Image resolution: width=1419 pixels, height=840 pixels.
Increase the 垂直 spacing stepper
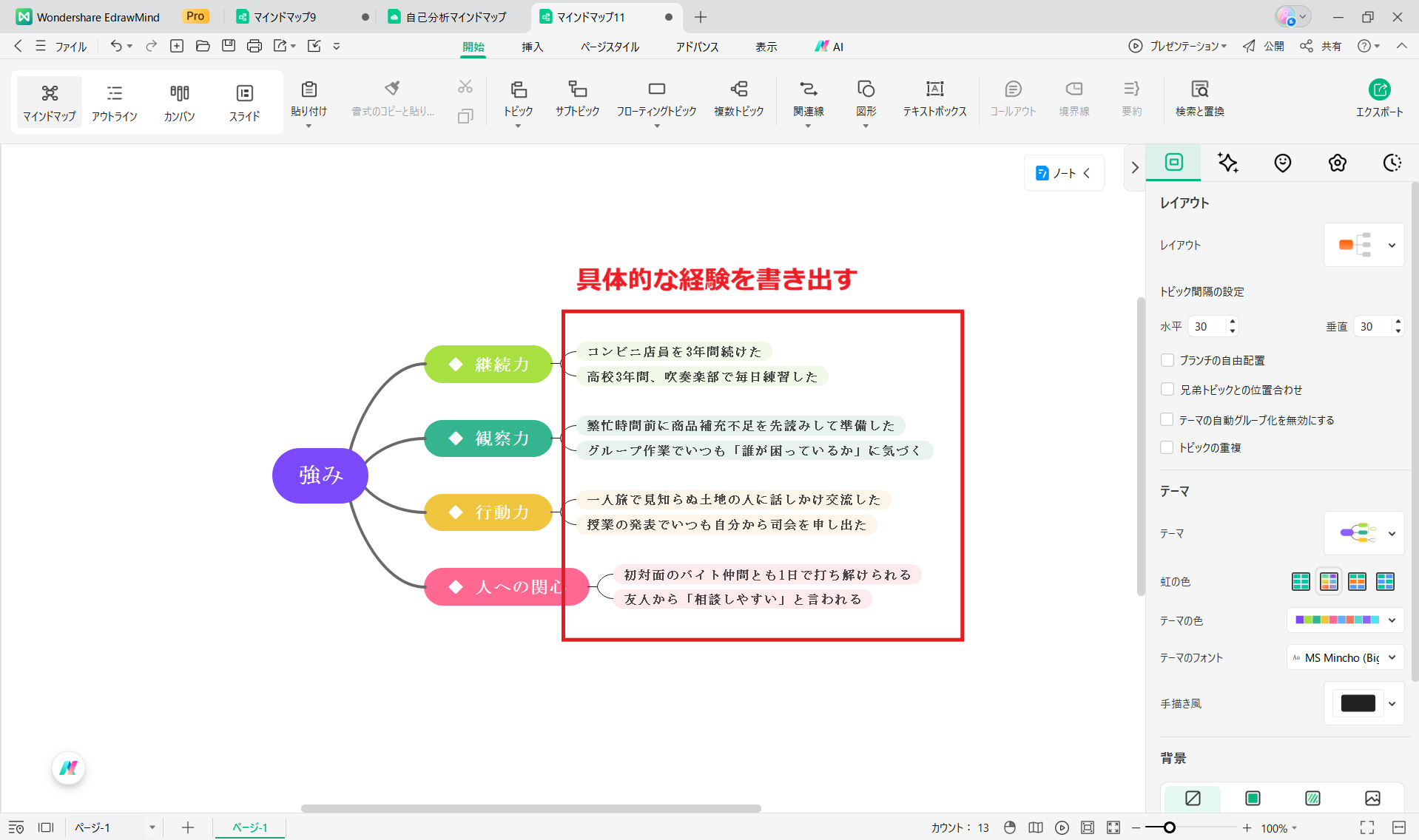pos(1398,321)
